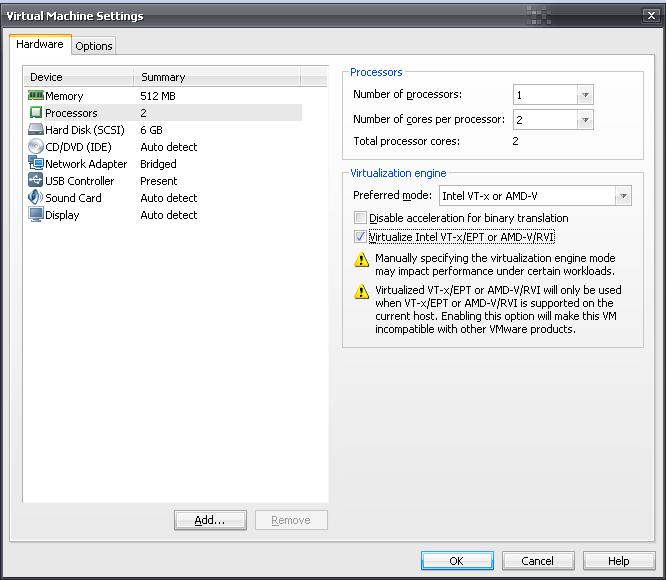Select the USB Controller row label
Image resolution: width=666 pixels, height=580 pixels.
pos(80,181)
